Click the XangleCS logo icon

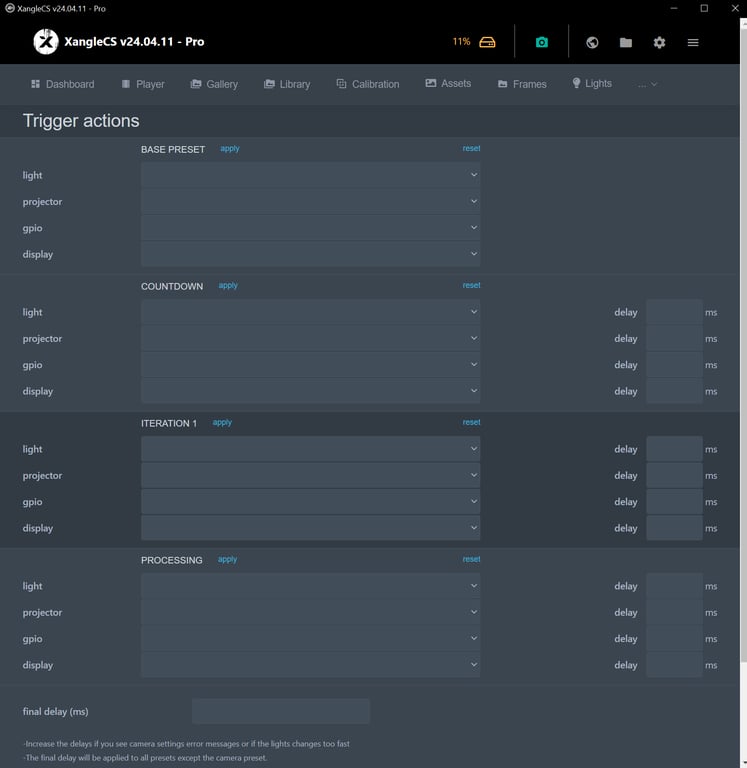click(x=46, y=42)
